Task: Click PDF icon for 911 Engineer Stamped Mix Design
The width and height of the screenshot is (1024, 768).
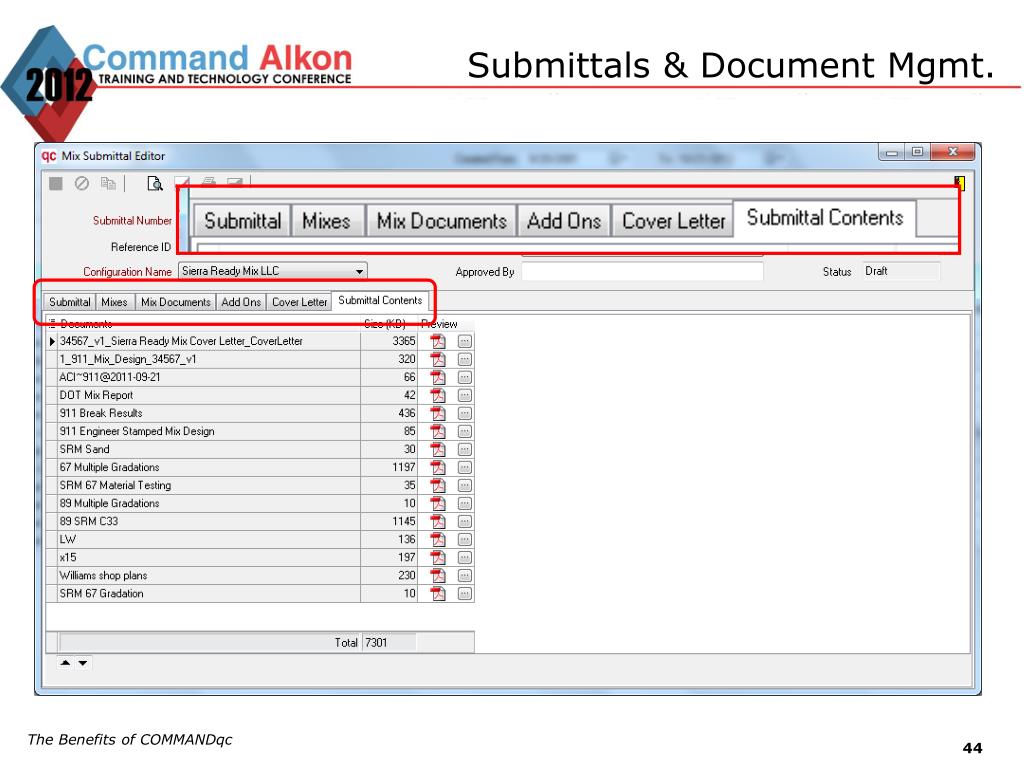Action: [x=438, y=431]
